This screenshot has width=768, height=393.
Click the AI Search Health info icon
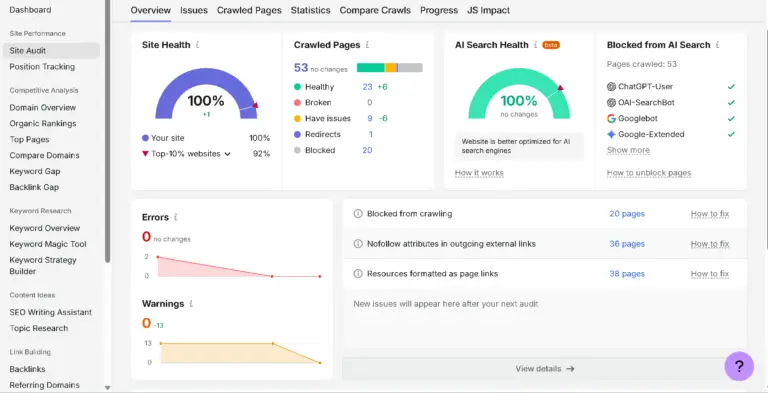click(536, 45)
